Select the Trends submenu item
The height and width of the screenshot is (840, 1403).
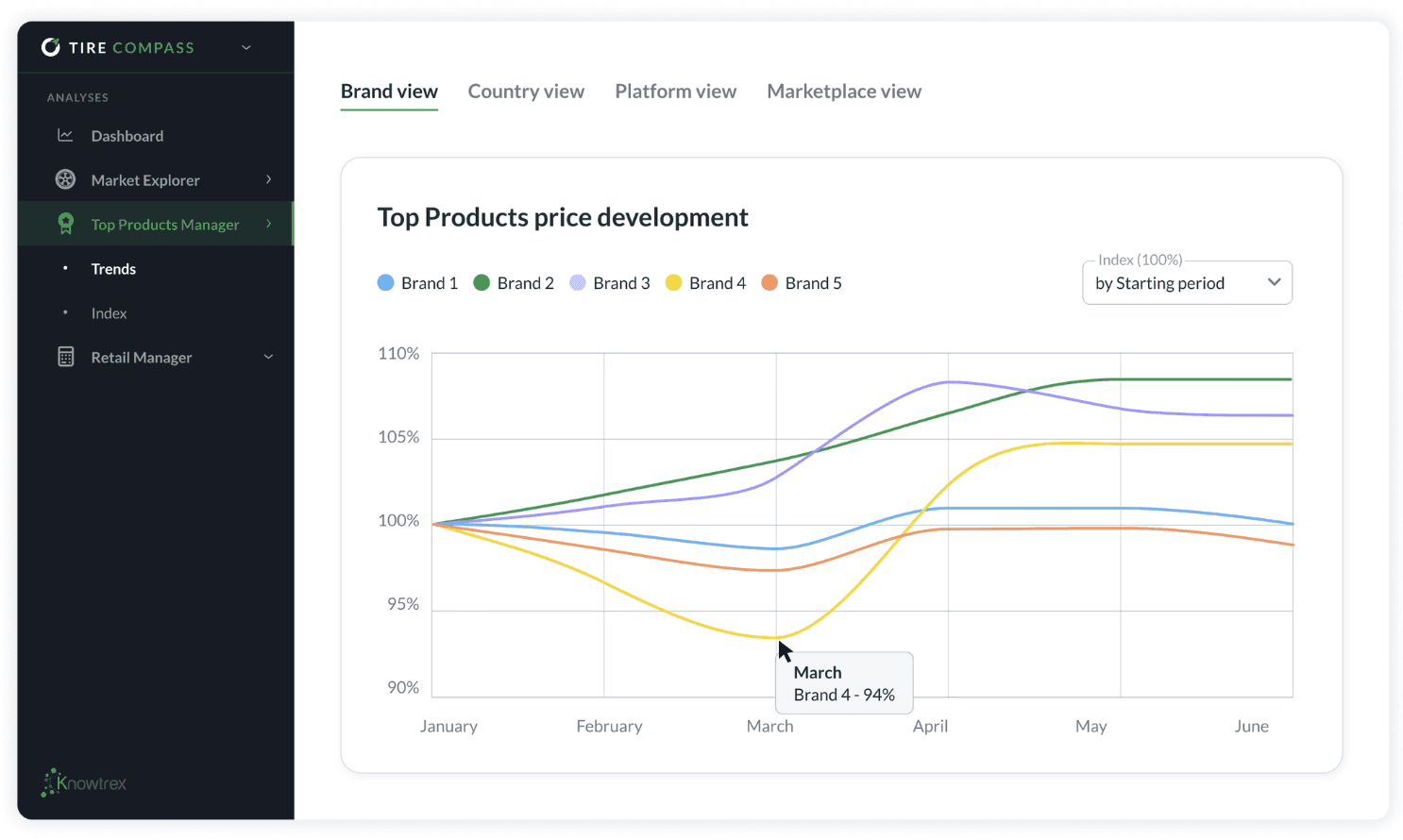point(113,269)
